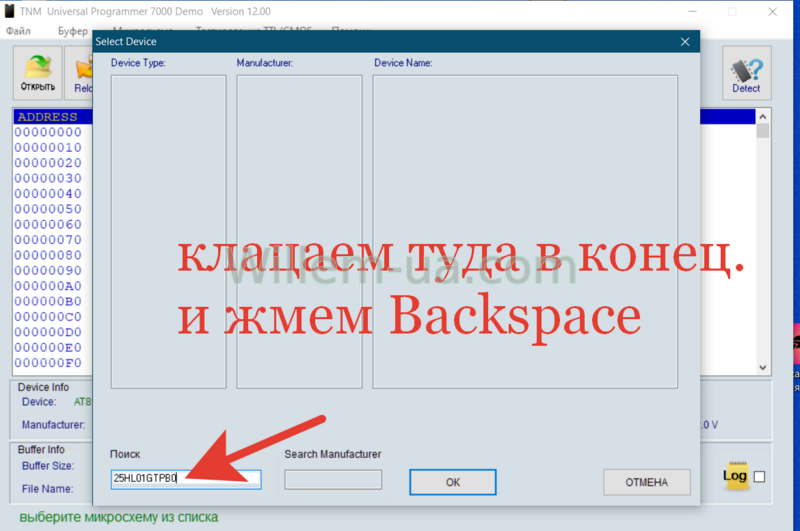
Task: Click the buffer scrollbar down arrow
Action: (x=763, y=367)
